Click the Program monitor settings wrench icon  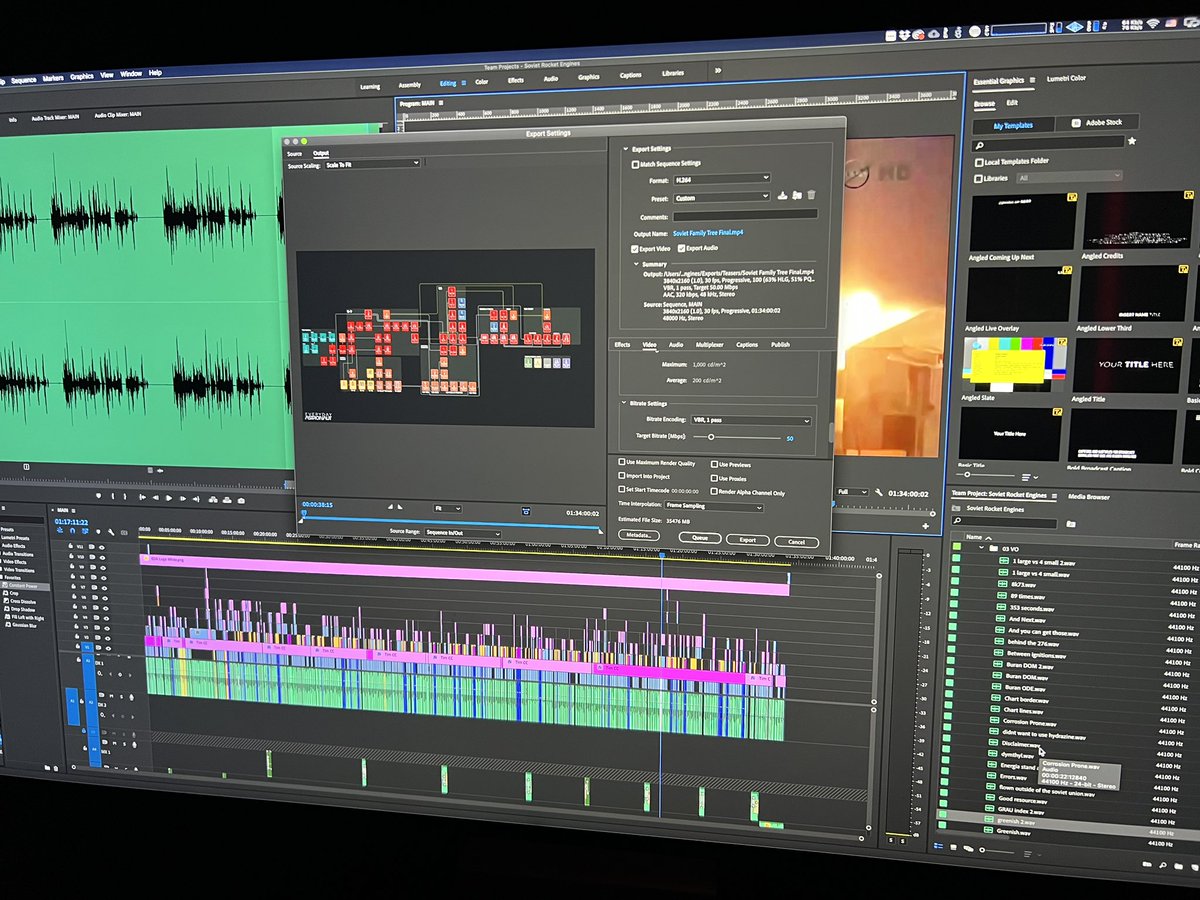[x=878, y=492]
